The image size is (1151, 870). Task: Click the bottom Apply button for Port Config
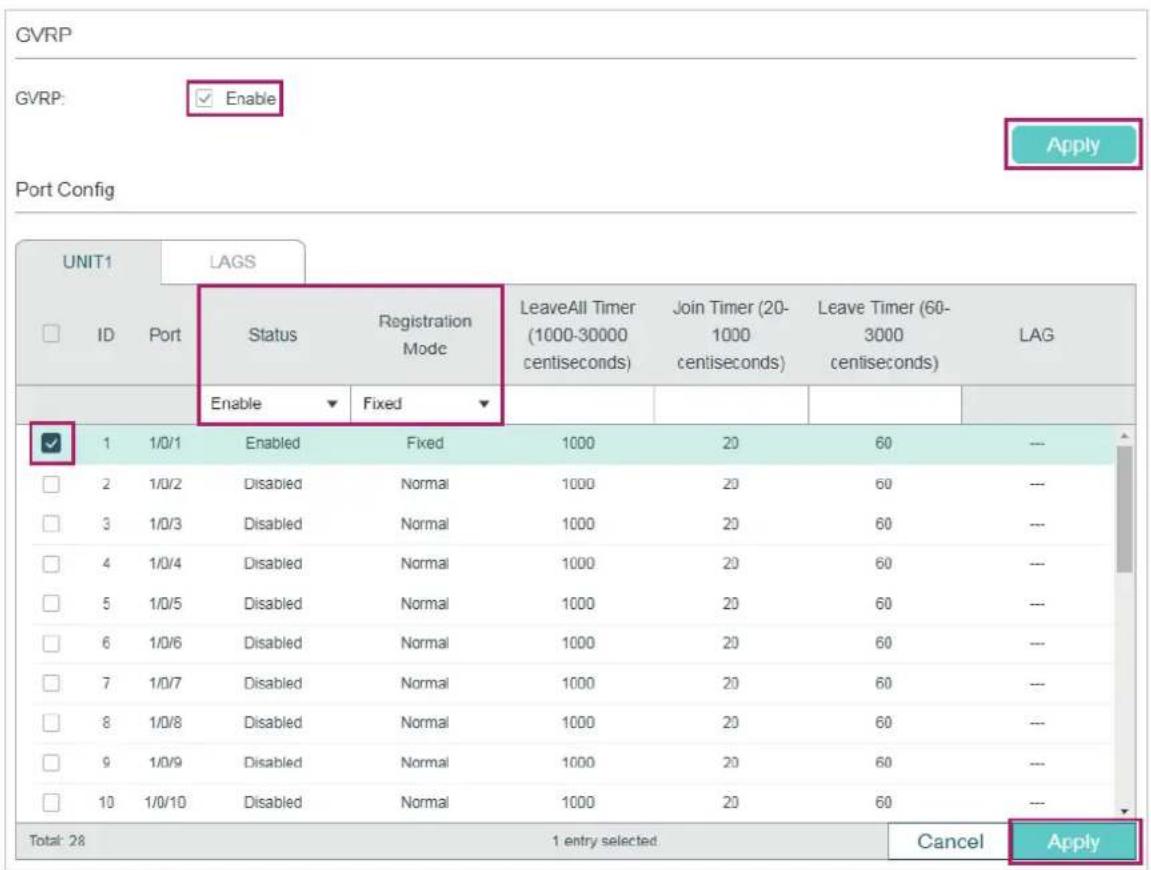(1073, 841)
